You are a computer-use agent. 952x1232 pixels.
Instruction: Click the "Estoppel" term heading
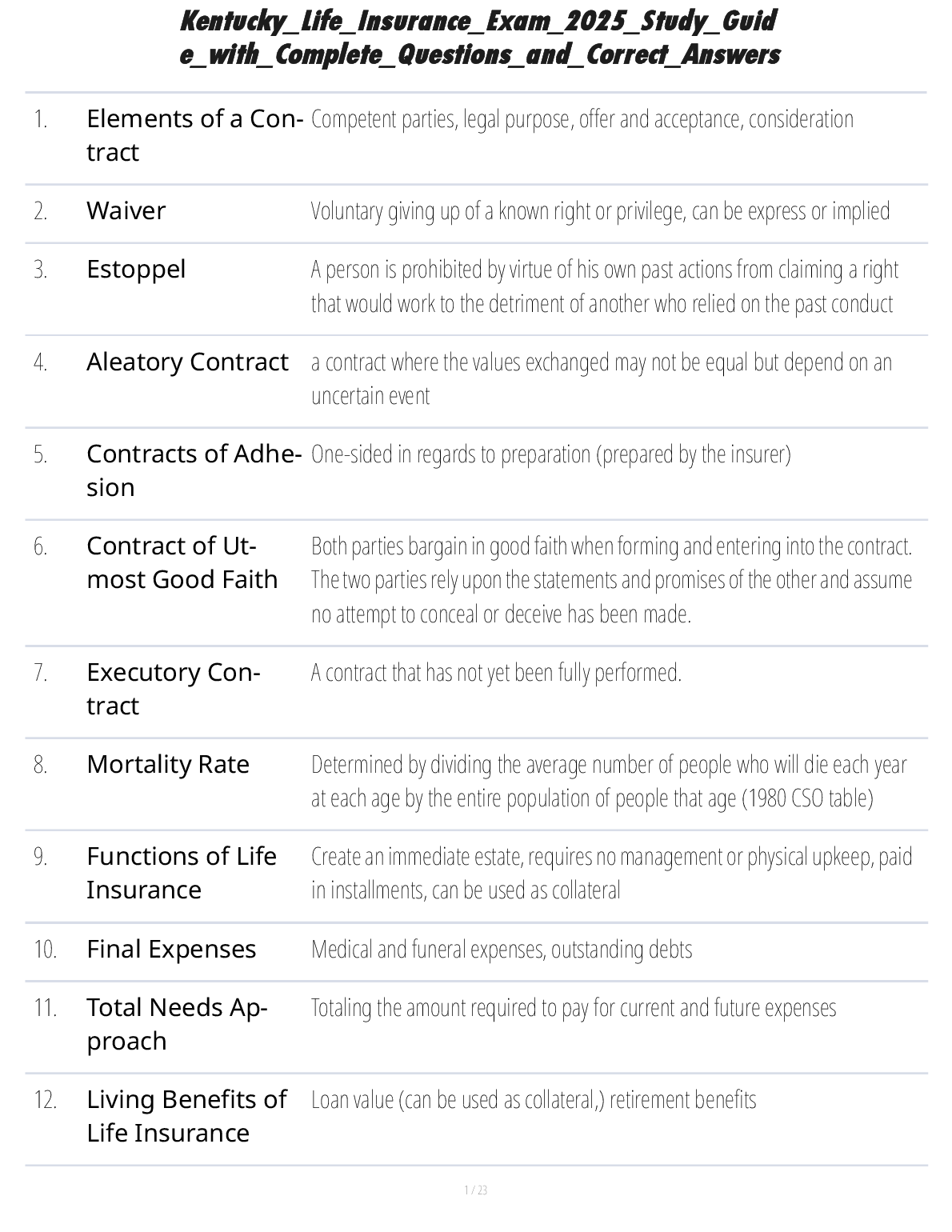point(136,270)
